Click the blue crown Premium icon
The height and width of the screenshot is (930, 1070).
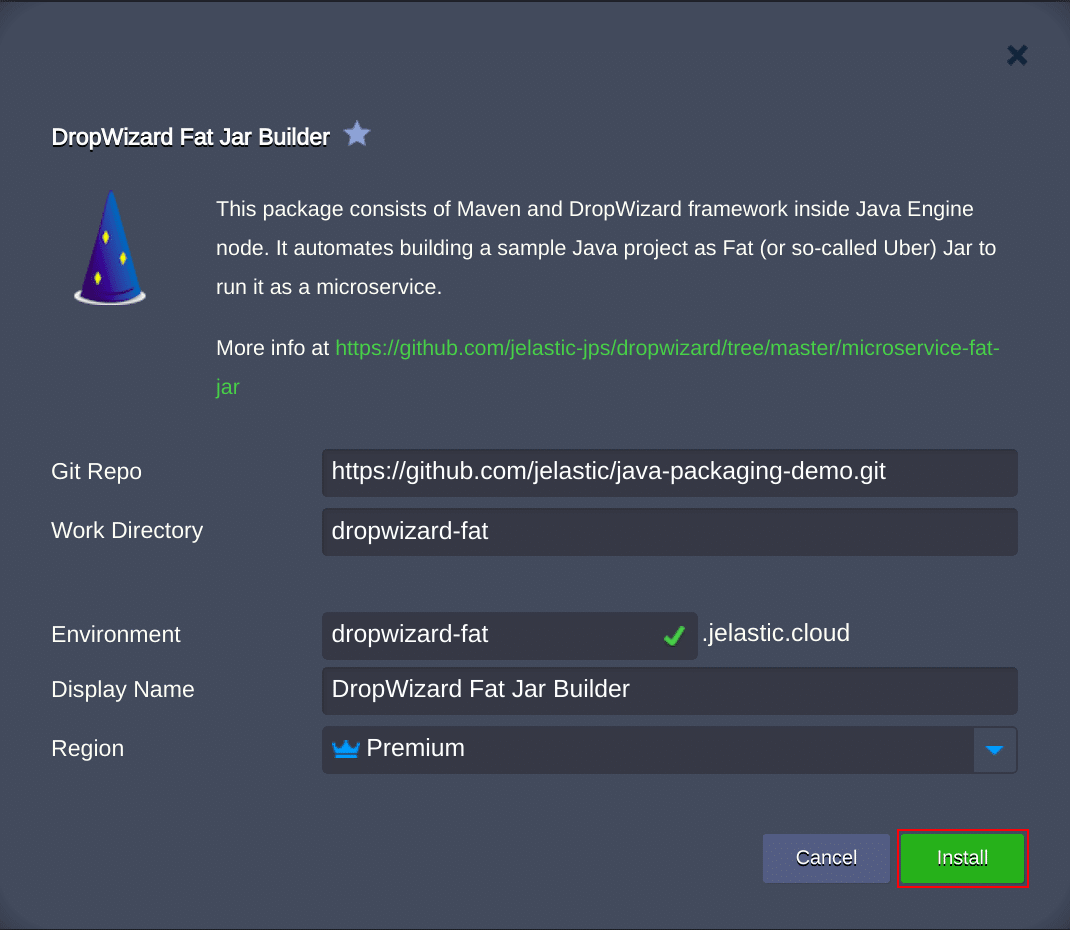[345, 749]
